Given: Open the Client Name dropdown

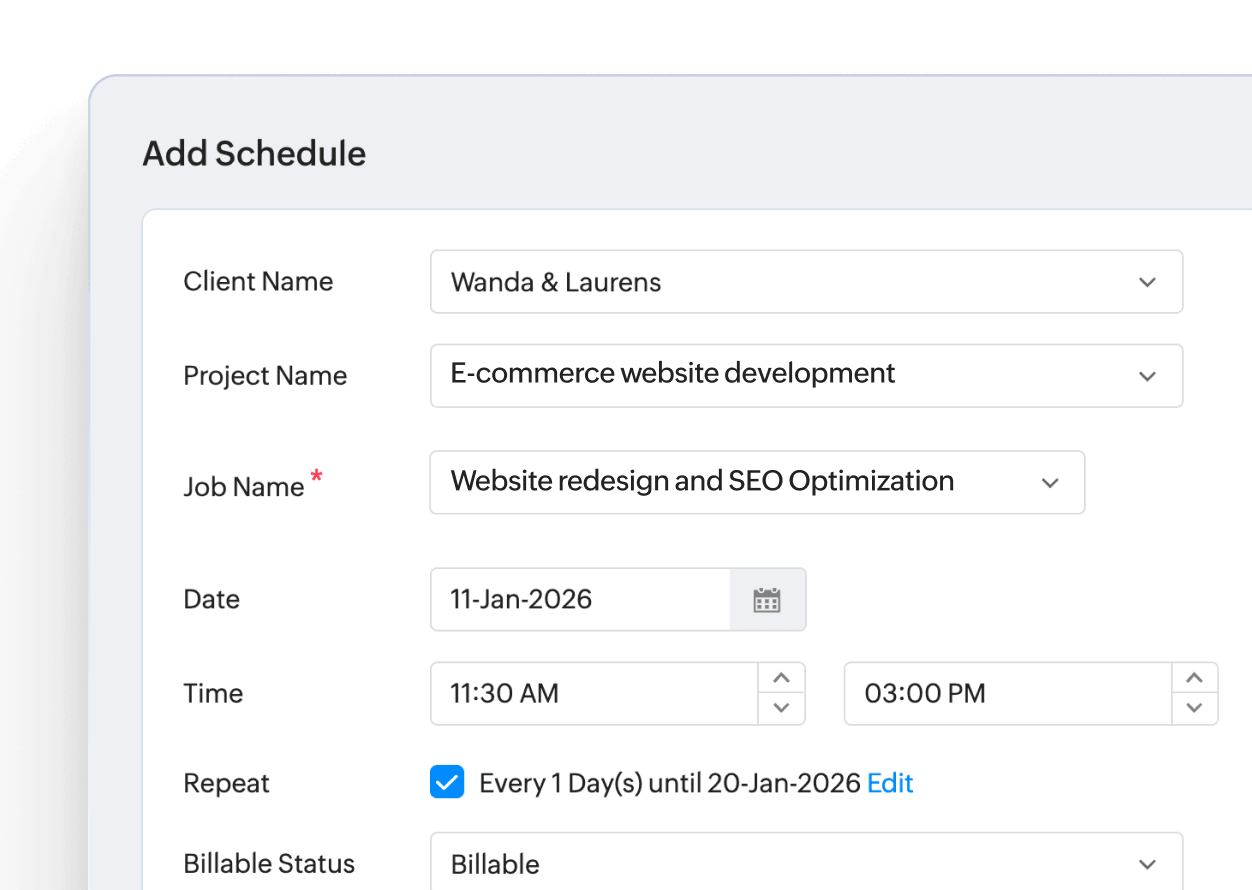Looking at the screenshot, I should pos(1147,282).
